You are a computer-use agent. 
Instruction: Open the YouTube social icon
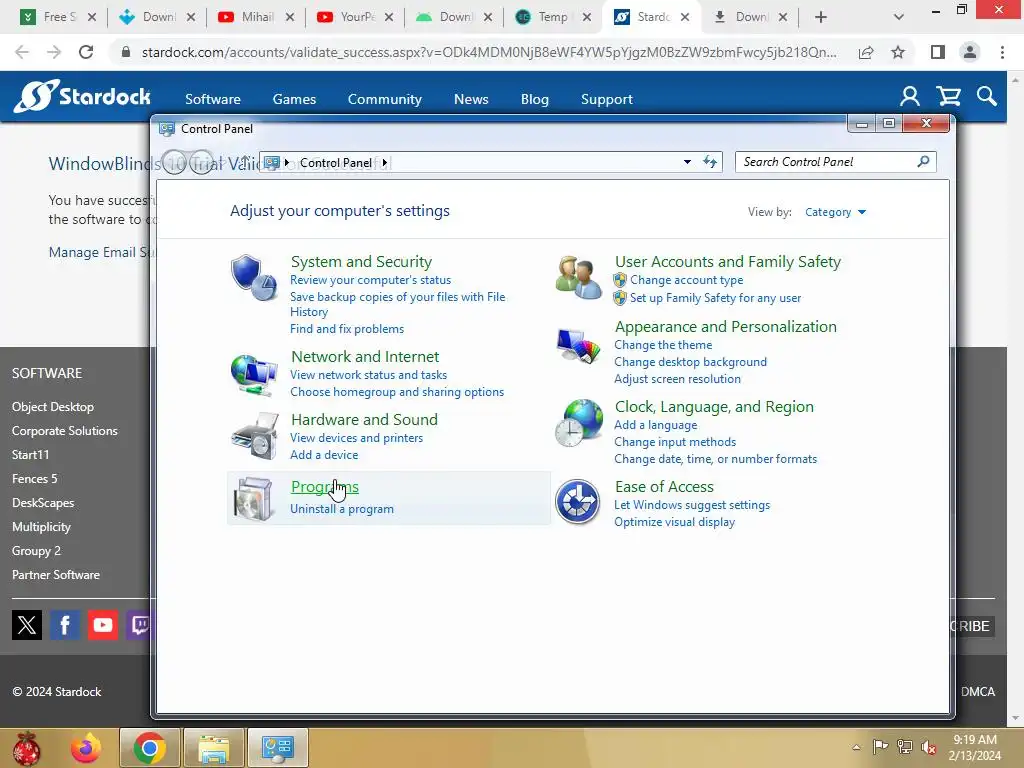coord(103,625)
